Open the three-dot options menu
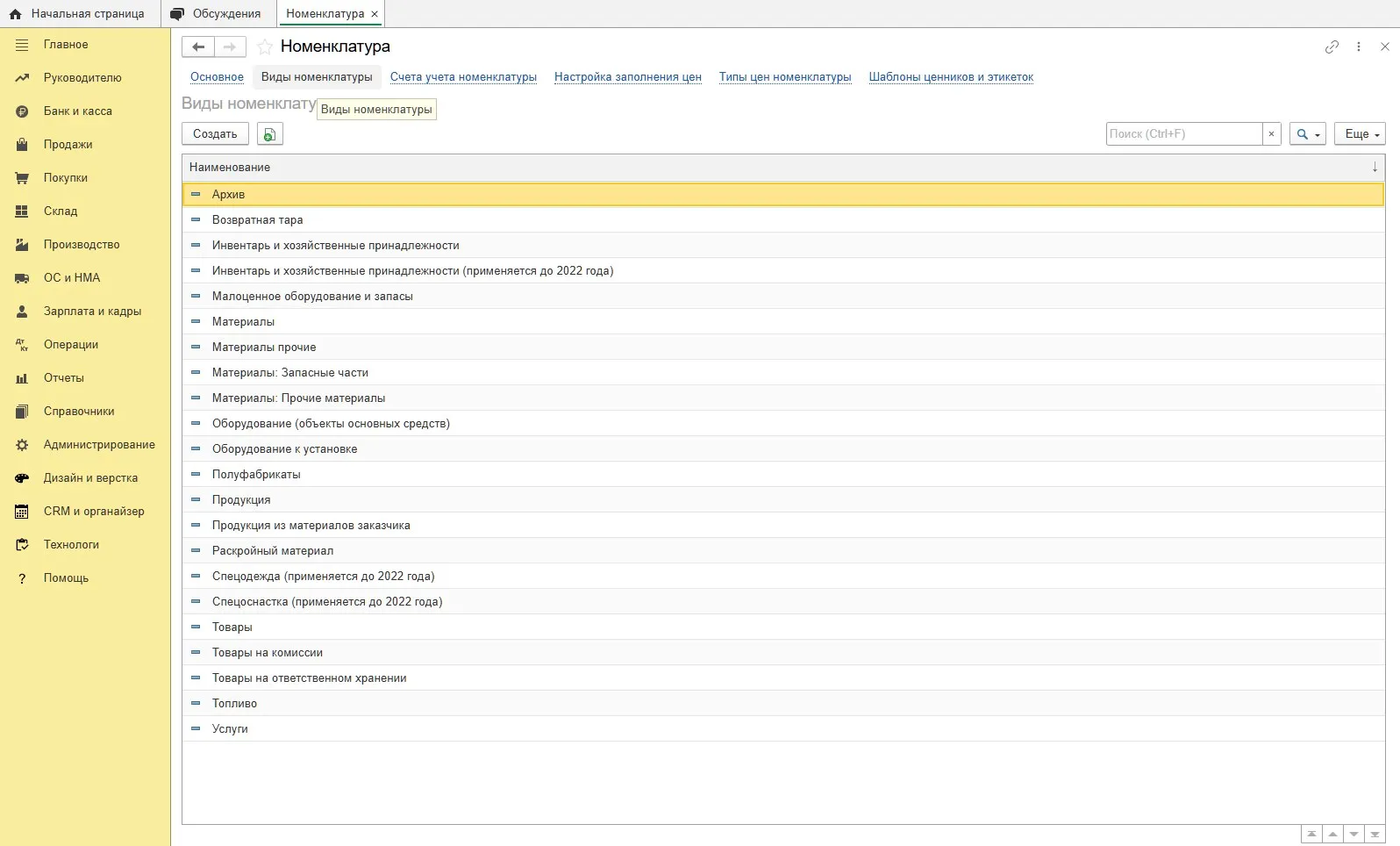 pyautogui.click(x=1359, y=47)
